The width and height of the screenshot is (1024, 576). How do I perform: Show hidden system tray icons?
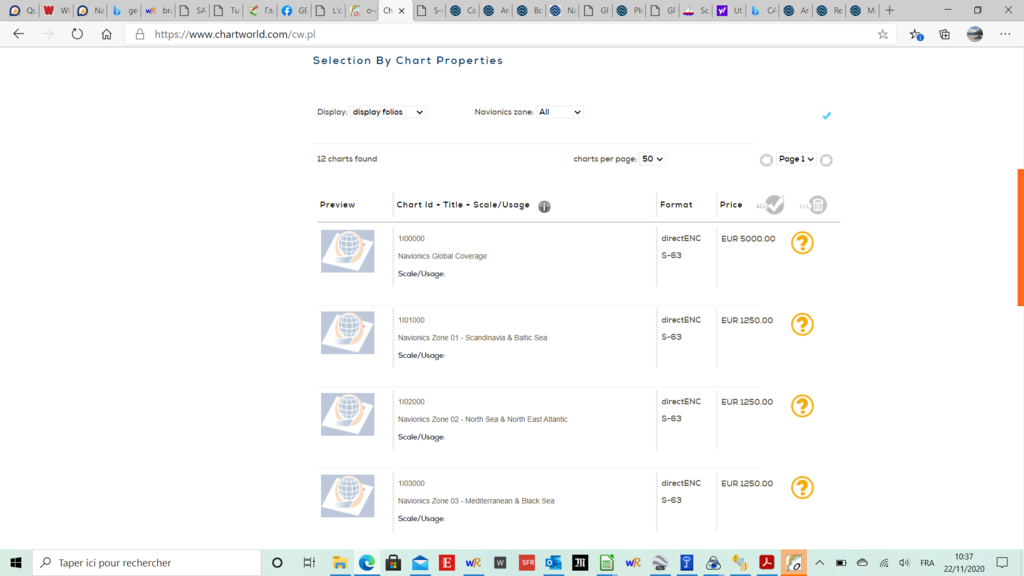tap(820, 562)
